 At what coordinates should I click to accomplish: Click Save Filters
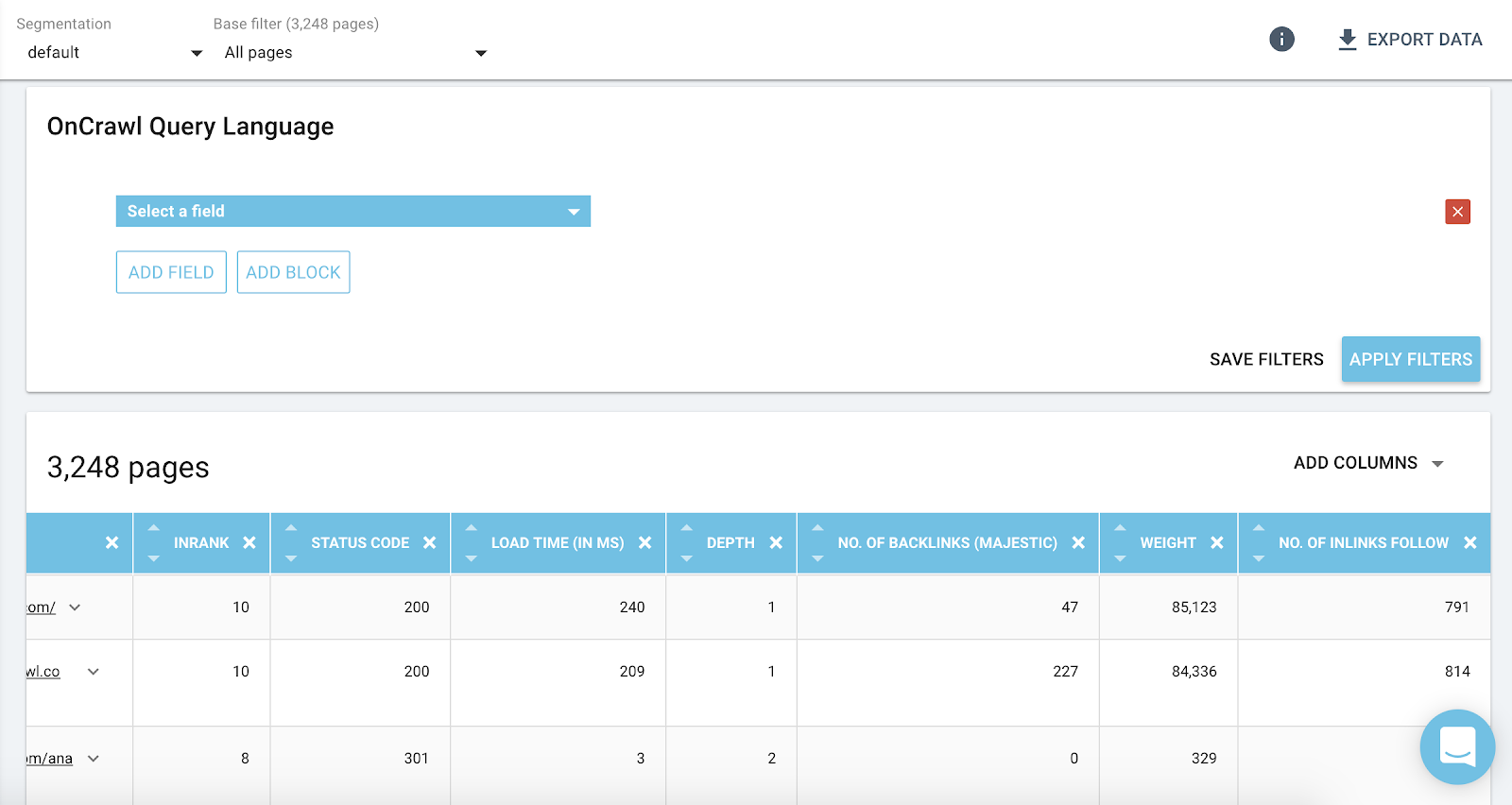(x=1266, y=359)
